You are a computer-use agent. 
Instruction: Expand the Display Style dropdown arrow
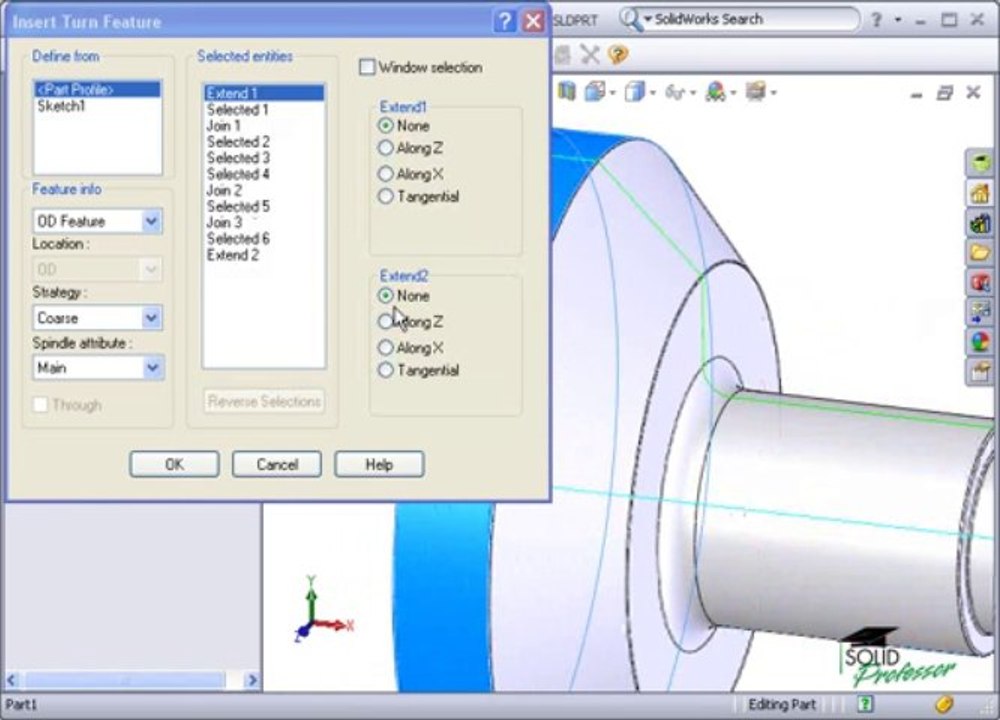[x=653, y=93]
